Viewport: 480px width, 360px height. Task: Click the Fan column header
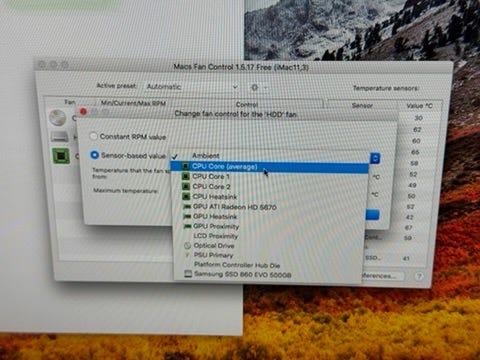click(x=70, y=102)
